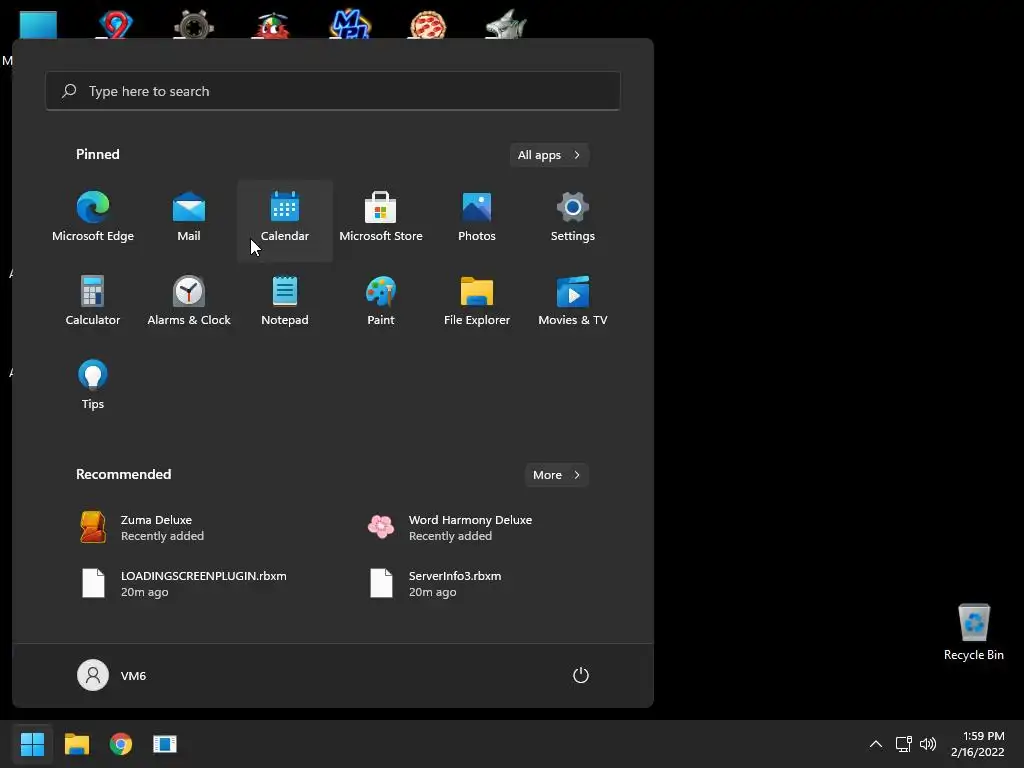The height and width of the screenshot is (768, 1024).
Task: Open the volume tray icon
Action: pyautogui.click(x=927, y=744)
